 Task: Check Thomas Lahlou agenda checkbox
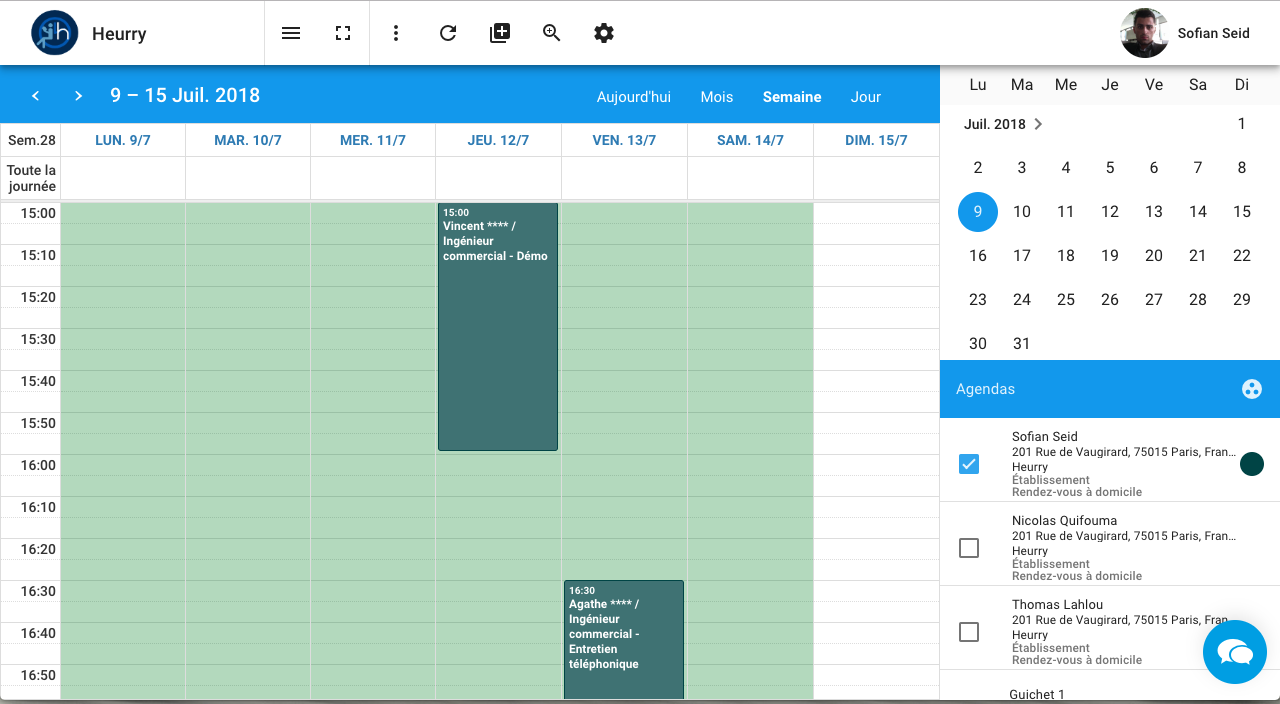click(x=969, y=632)
